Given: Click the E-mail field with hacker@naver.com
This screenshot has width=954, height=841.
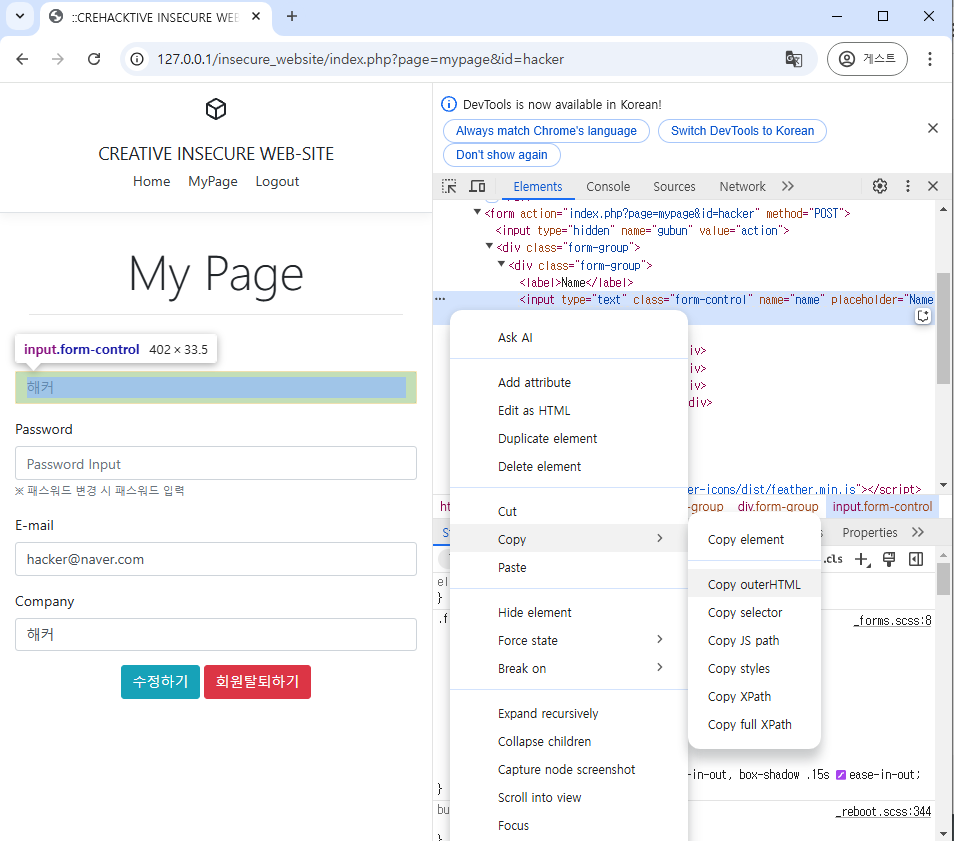Looking at the screenshot, I should pyautogui.click(x=216, y=559).
